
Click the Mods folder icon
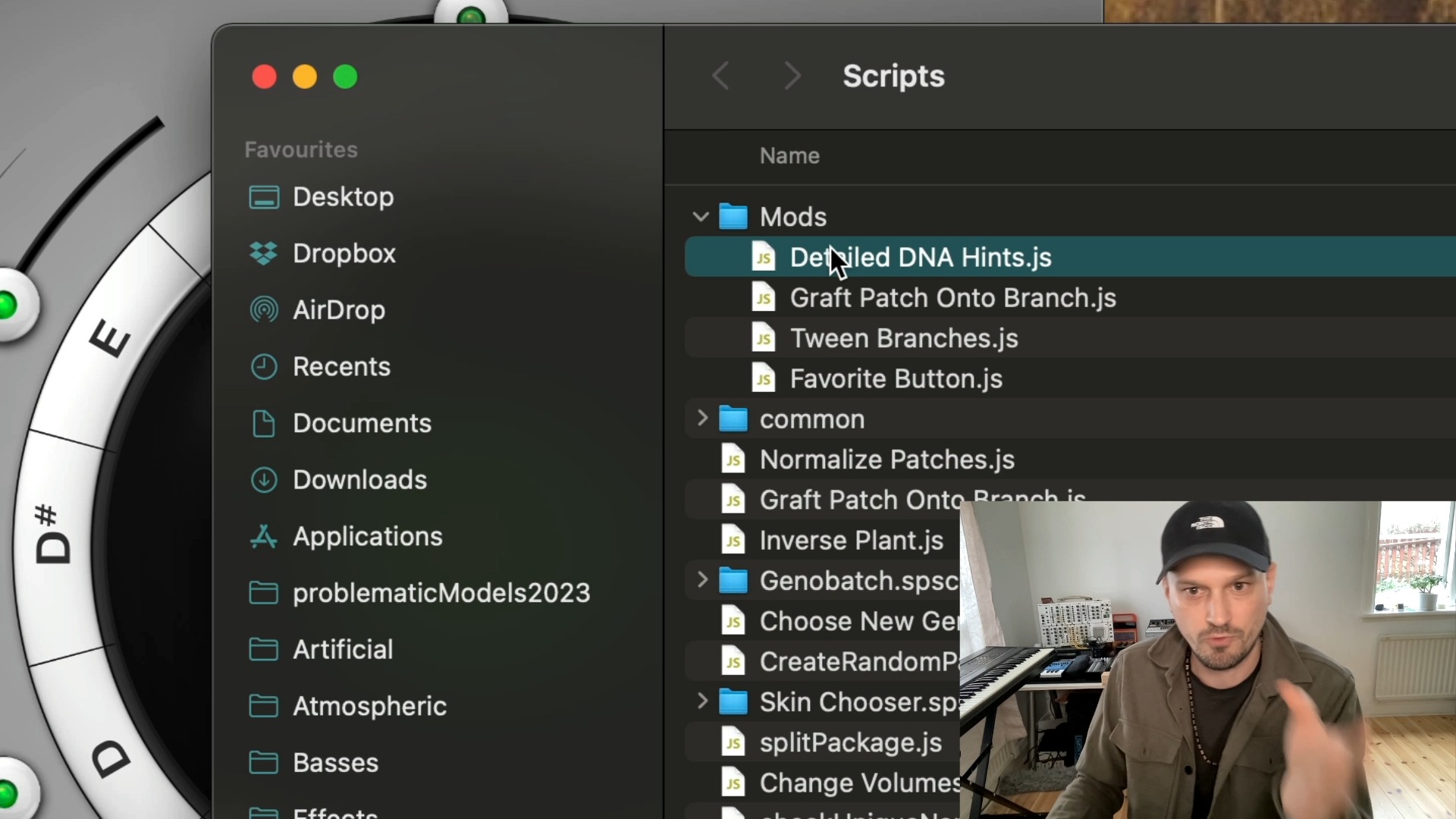coord(733,217)
